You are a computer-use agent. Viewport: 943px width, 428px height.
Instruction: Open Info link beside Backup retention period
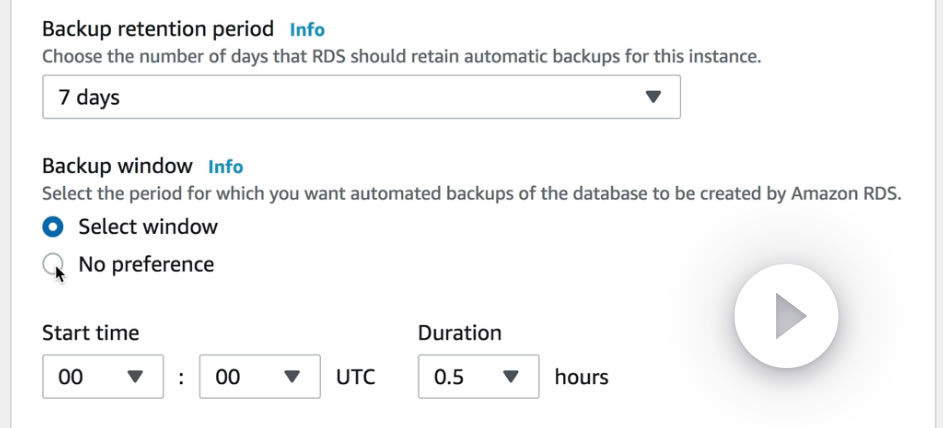pyautogui.click(x=307, y=30)
